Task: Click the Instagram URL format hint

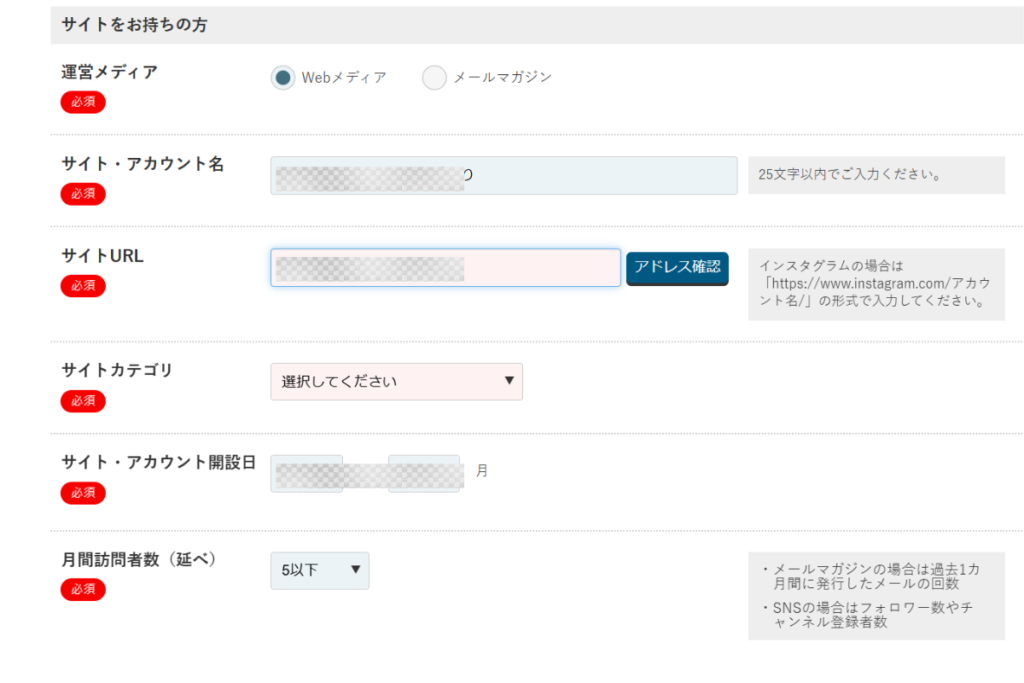Action: pos(876,284)
